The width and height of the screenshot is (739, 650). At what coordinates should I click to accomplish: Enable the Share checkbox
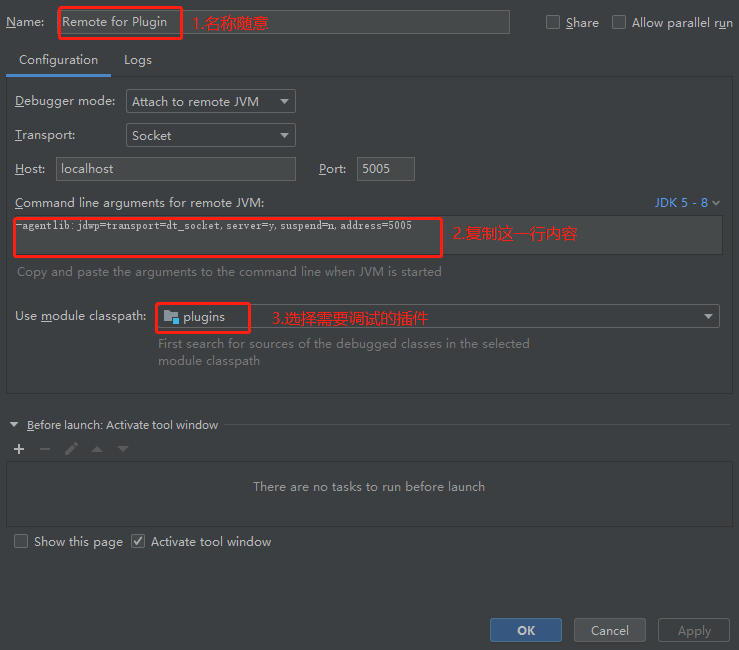click(x=552, y=22)
